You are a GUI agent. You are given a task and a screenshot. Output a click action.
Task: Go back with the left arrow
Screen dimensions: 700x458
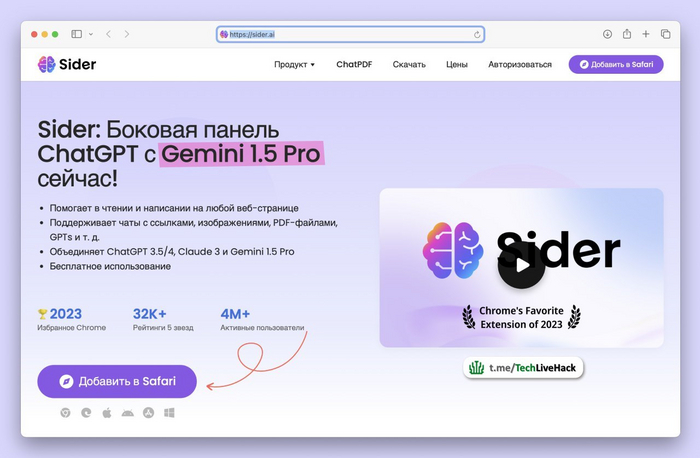(x=108, y=34)
